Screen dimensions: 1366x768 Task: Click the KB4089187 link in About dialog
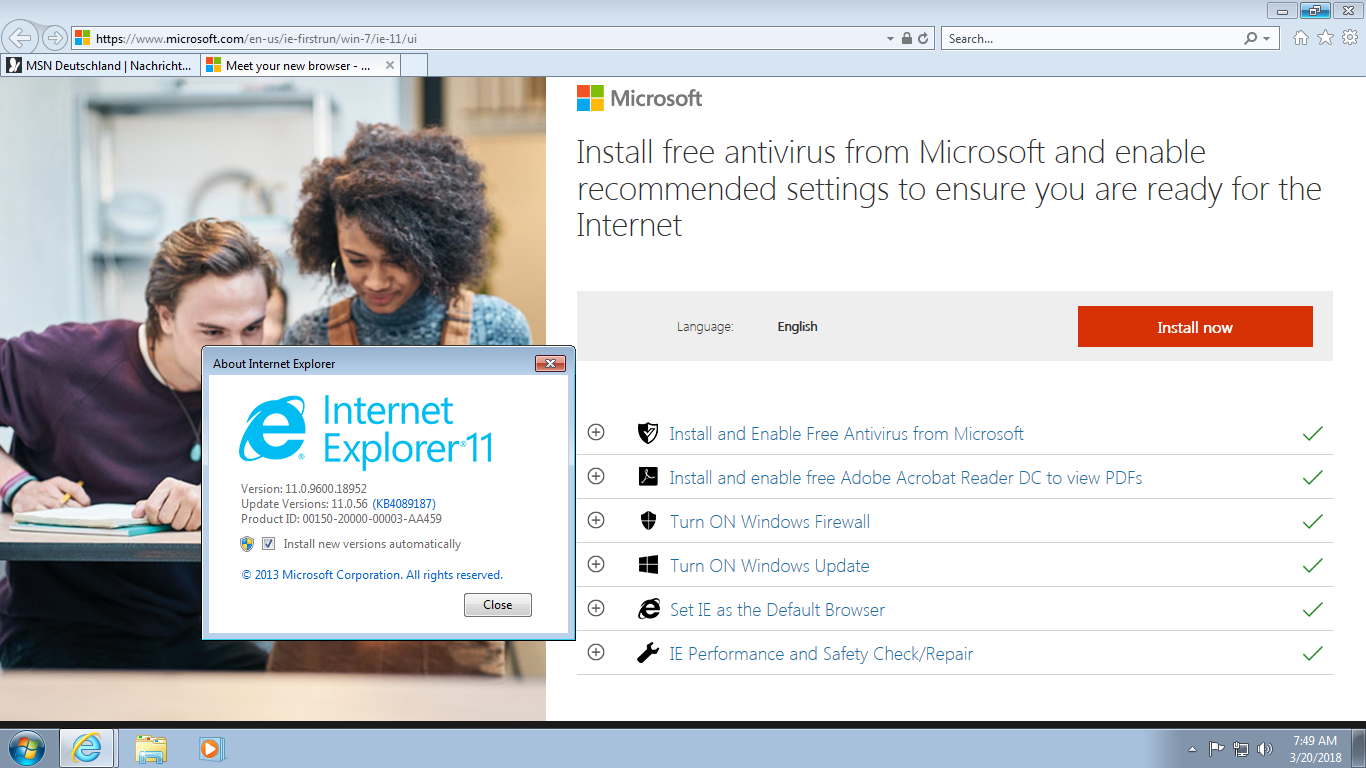[404, 504]
